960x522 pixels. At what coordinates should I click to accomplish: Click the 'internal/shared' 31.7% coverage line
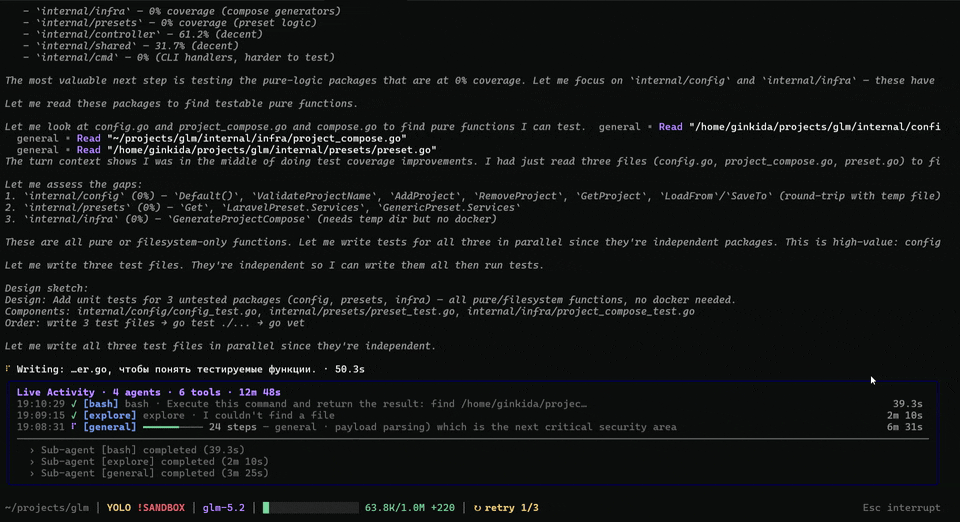pos(130,46)
